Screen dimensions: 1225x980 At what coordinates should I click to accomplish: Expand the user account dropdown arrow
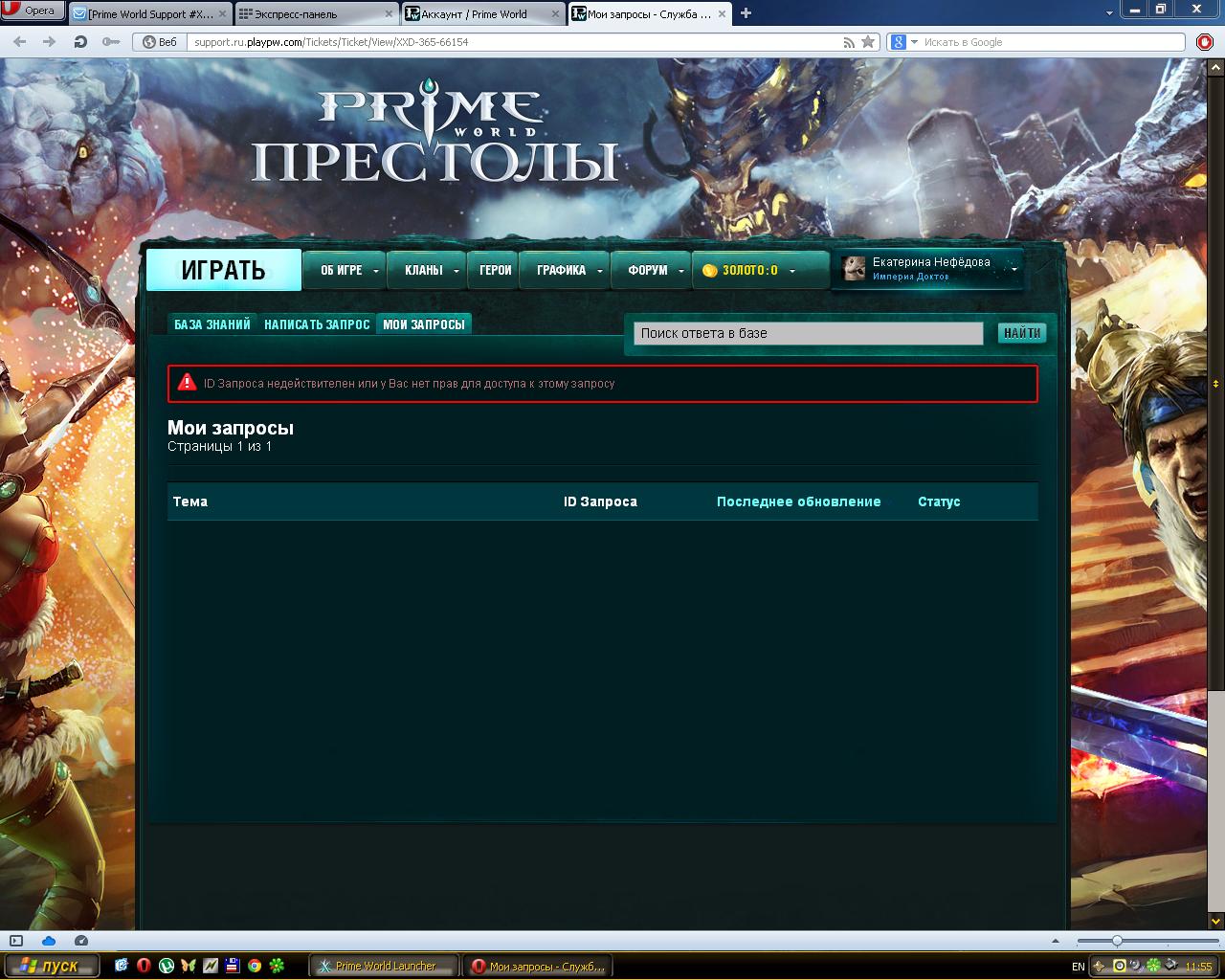pos(1014,269)
